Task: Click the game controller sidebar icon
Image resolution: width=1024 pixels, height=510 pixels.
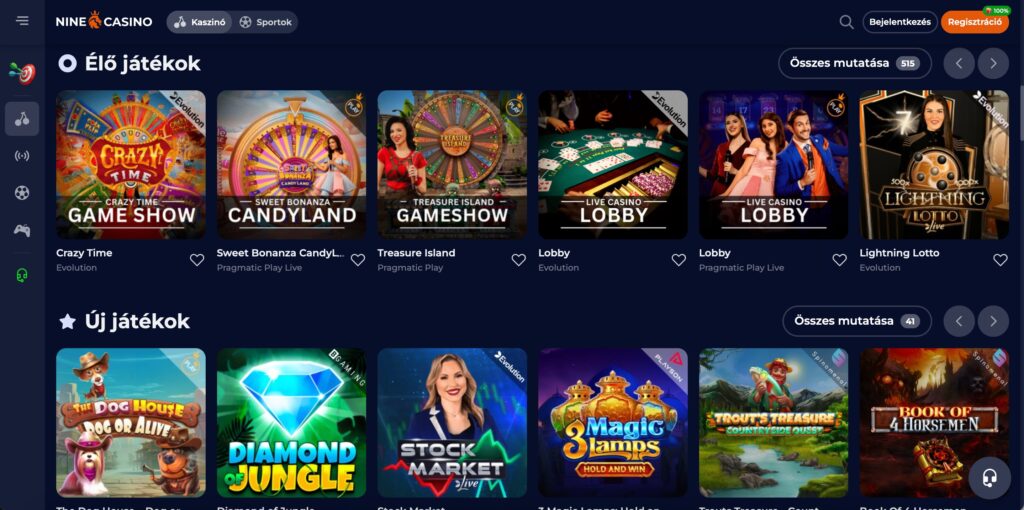Action: [x=22, y=230]
